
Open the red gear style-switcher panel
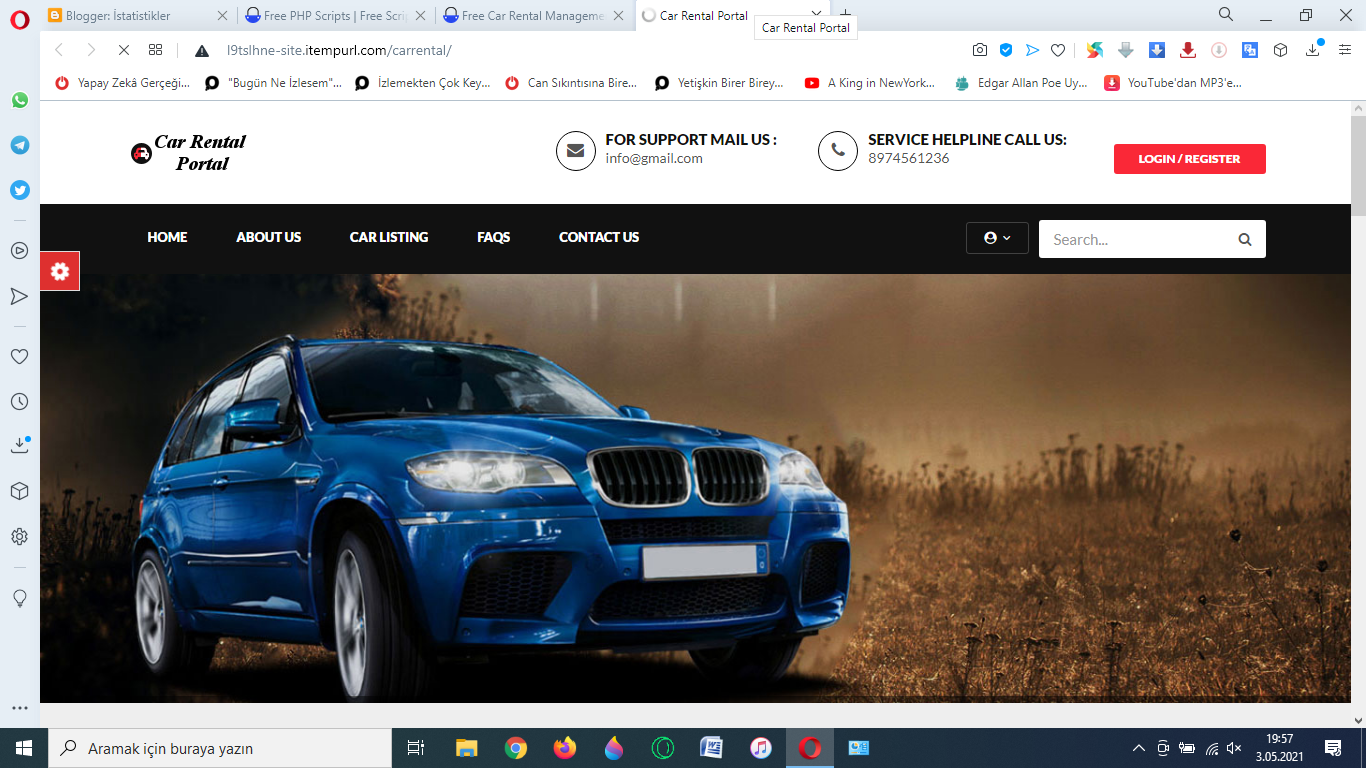(x=59, y=270)
